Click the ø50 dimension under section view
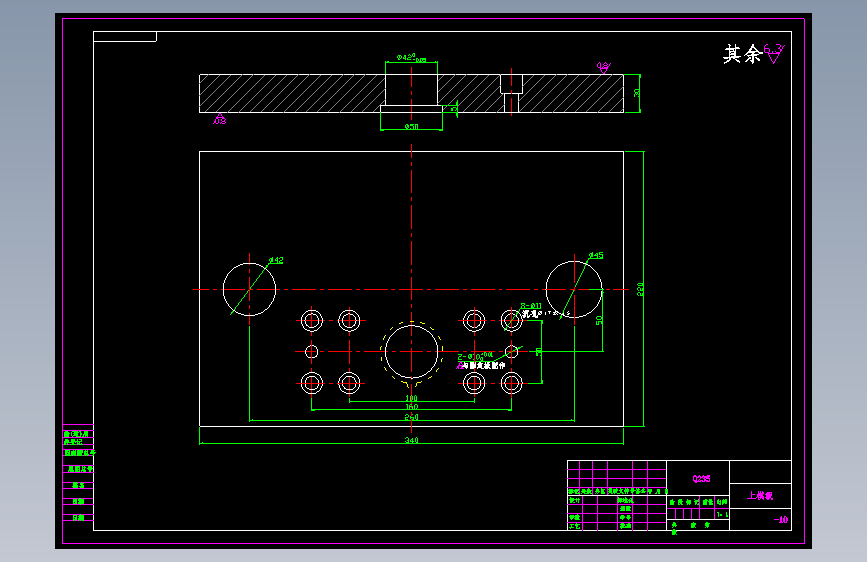 [x=411, y=127]
